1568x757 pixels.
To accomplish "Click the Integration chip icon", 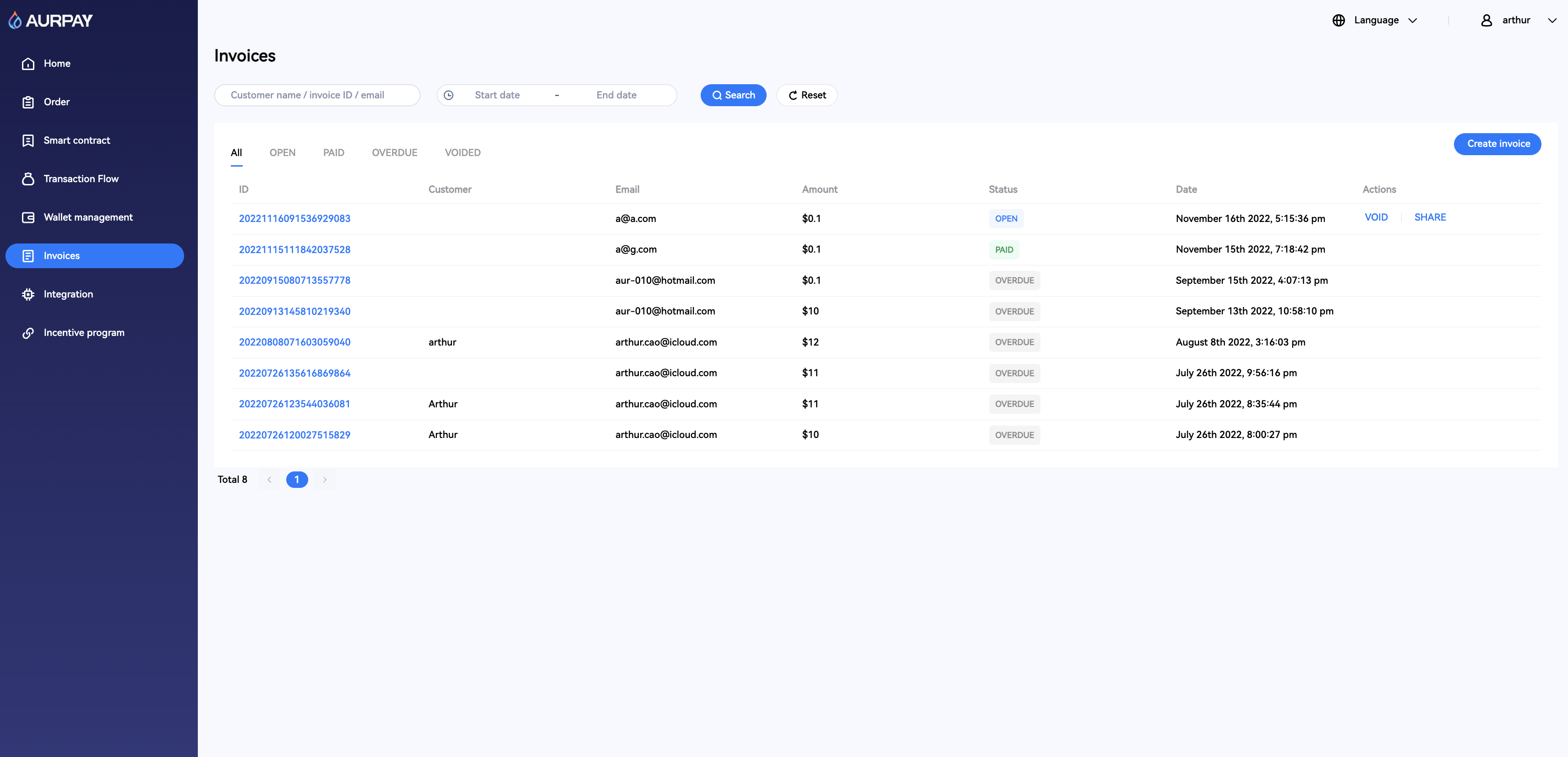I will (28, 295).
